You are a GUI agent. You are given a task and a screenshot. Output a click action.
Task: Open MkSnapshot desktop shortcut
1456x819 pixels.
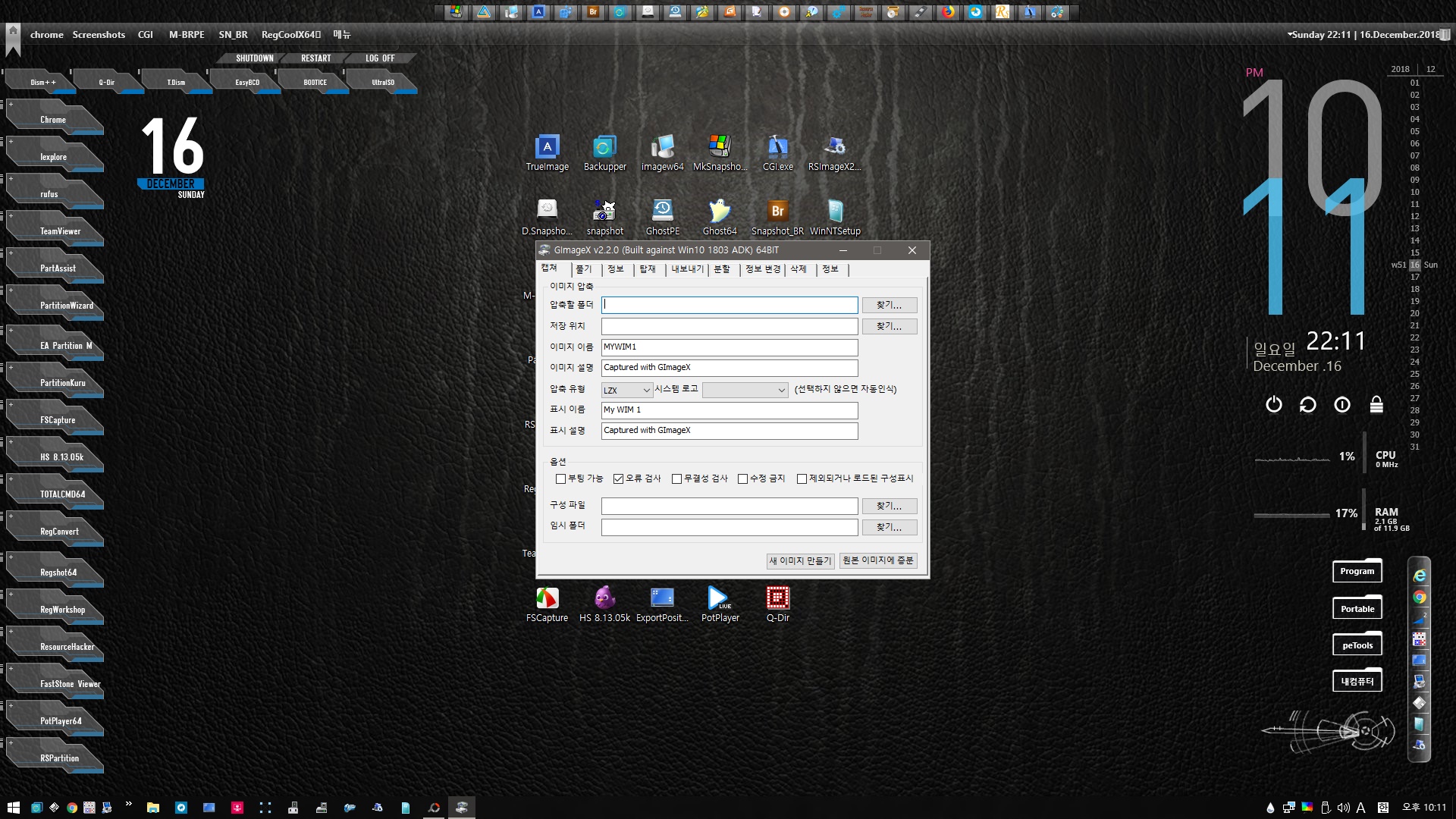point(720,152)
